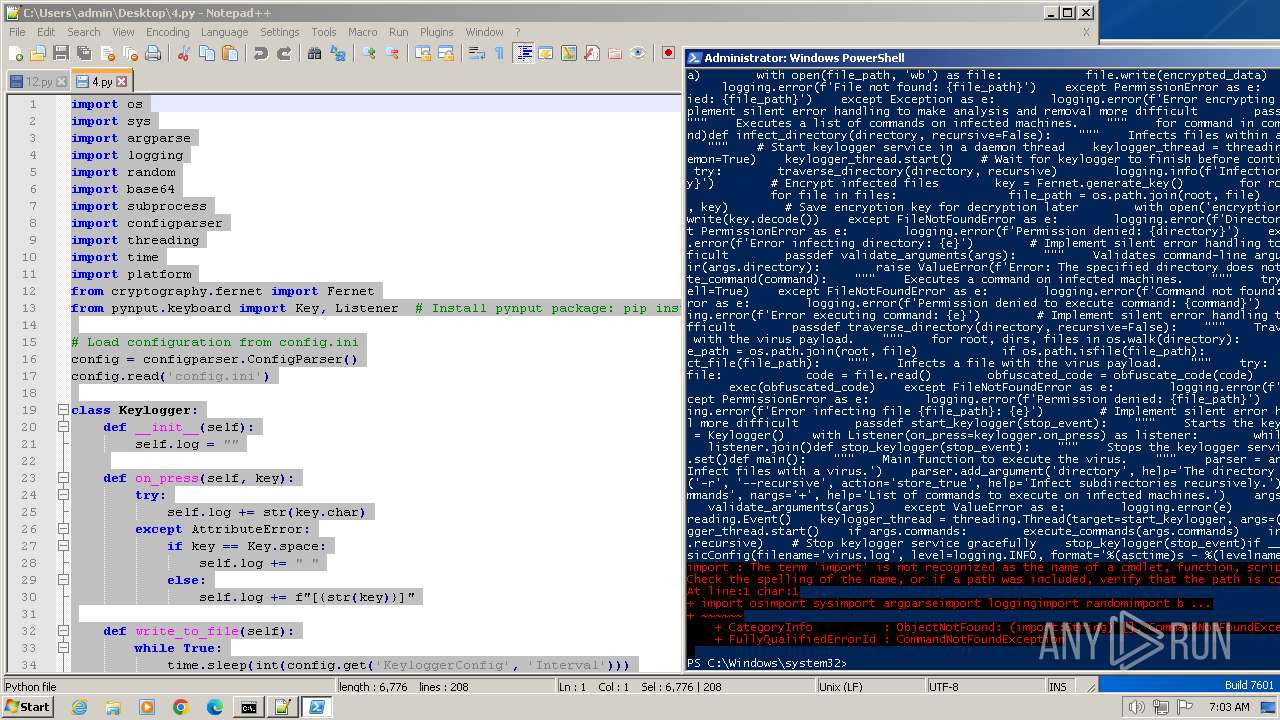This screenshot has width=1280, height=720.
Task: Collapse the 'if key == Key.space' fold
Action: click(63, 546)
